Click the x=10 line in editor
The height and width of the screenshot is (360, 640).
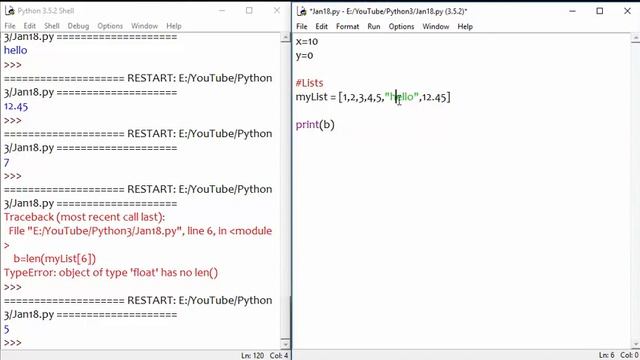pos(307,42)
